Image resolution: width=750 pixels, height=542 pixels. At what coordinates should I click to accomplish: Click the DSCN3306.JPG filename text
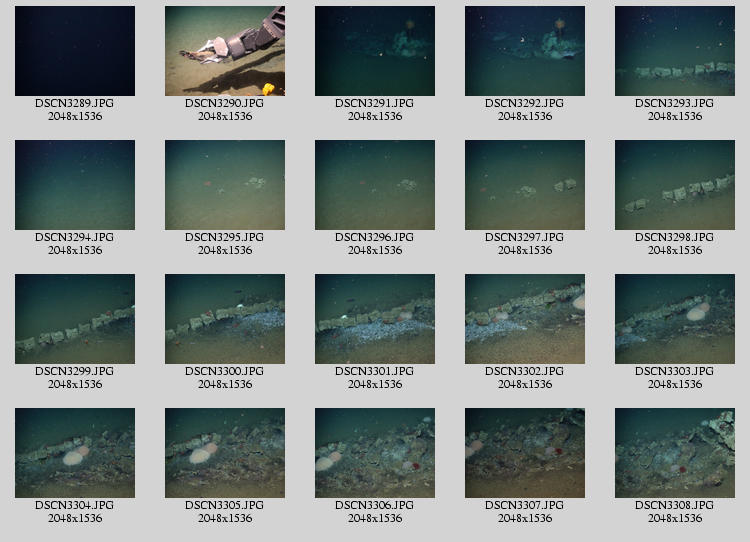coord(375,505)
